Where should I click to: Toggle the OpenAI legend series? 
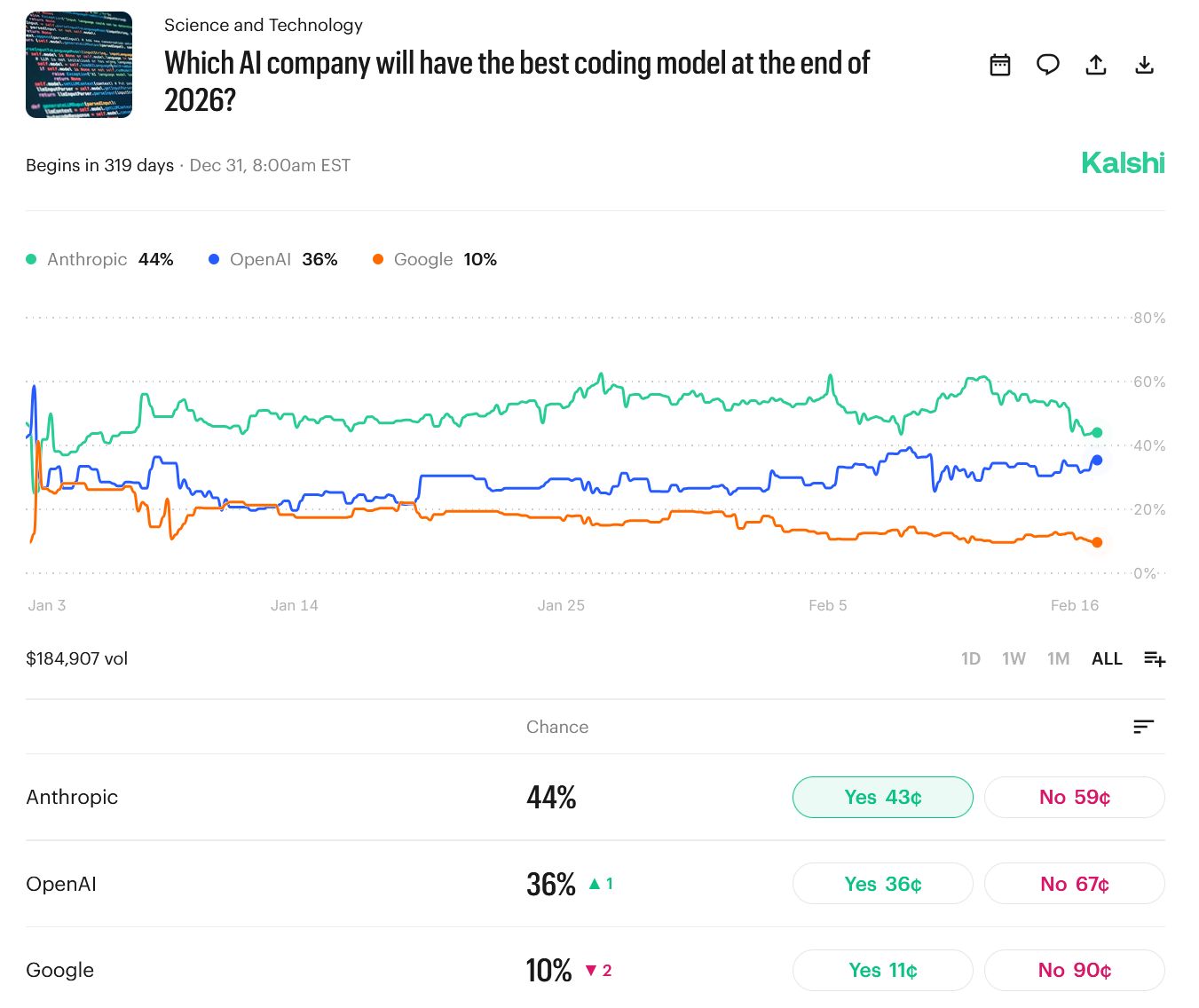pos(259,259)
